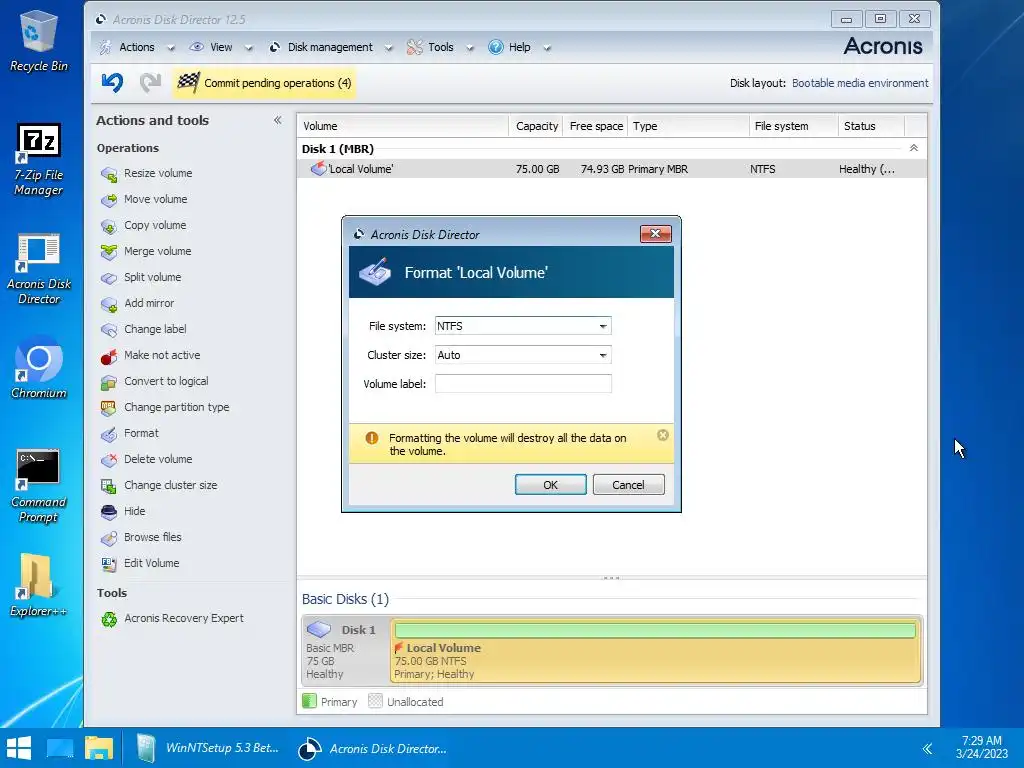Close the Format dialog window
1024x768 pixels.
coord(656,234)
